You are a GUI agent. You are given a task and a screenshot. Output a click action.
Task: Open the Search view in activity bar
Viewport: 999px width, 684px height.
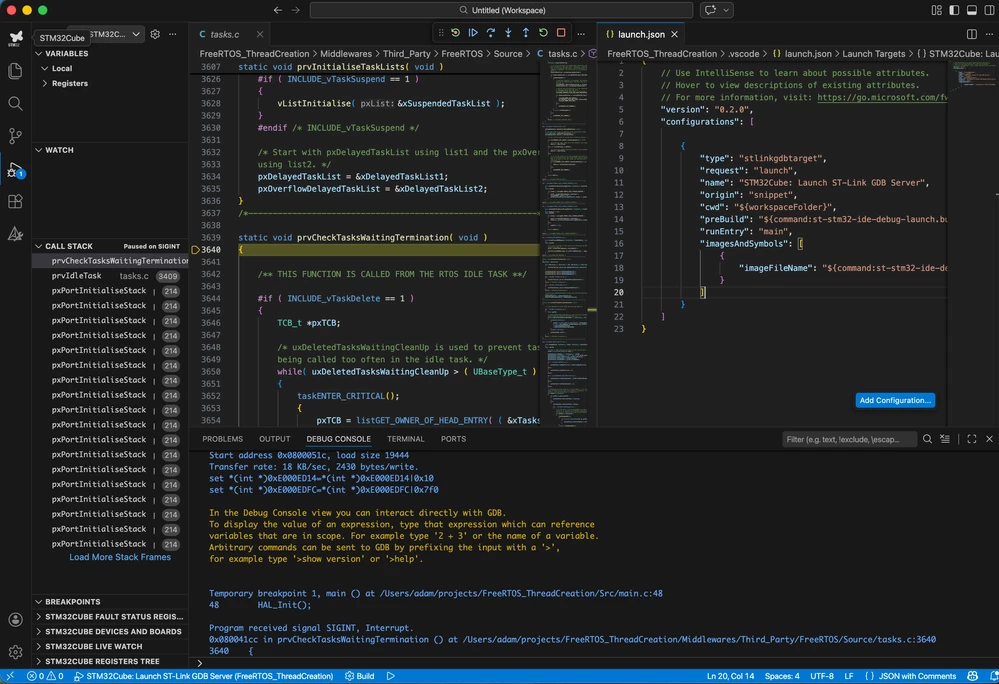click(15, 103)
